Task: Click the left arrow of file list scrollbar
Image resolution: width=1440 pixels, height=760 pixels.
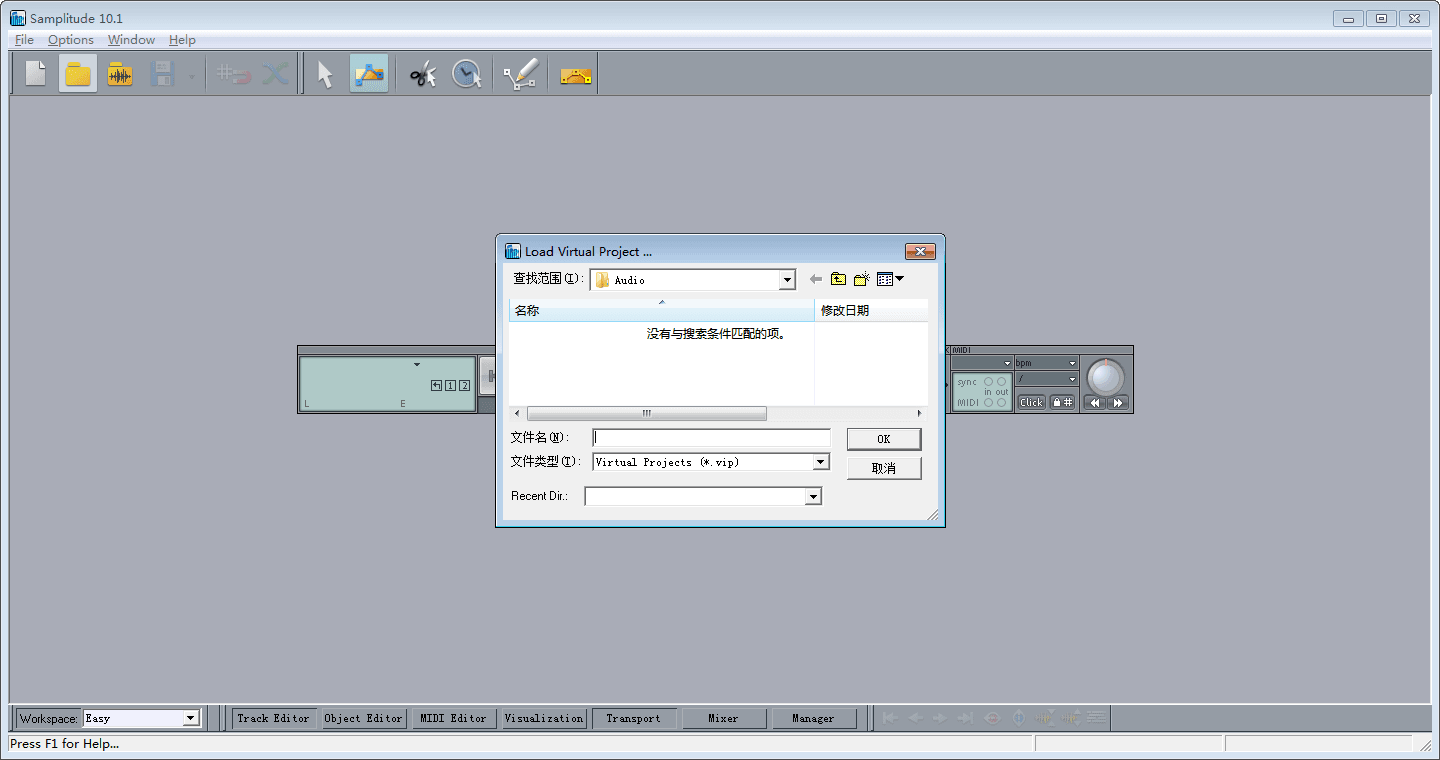Action: coord(517,413)
